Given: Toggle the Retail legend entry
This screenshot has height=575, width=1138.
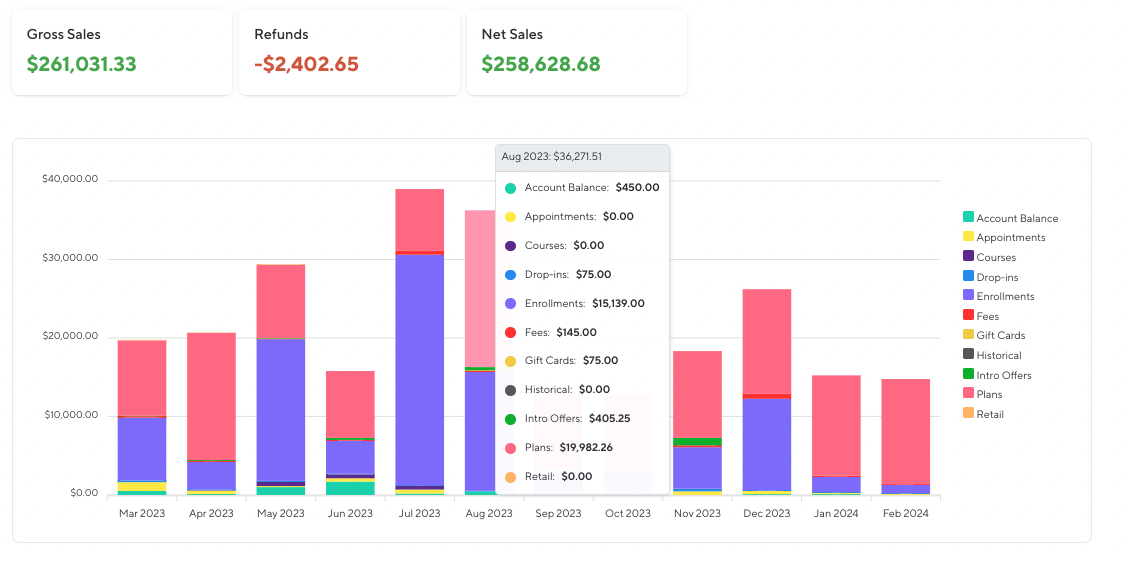Looking at the screenshot, I should [x=989, y=414].
